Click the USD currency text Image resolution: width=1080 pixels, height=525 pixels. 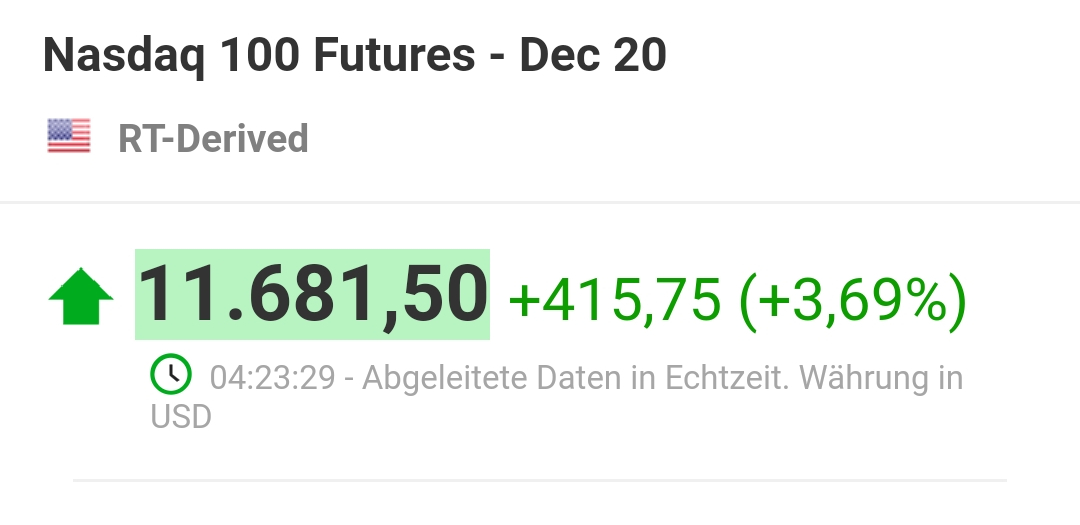point(181,416)
